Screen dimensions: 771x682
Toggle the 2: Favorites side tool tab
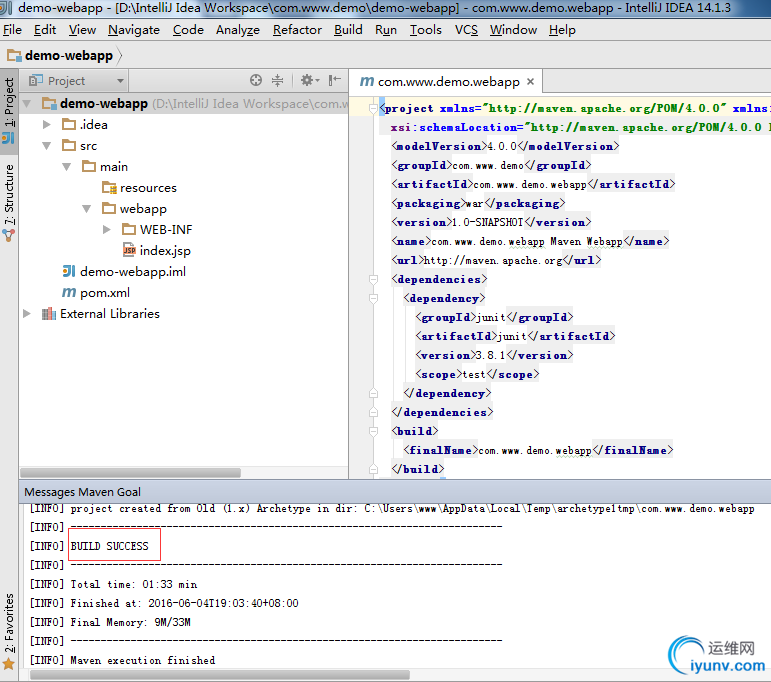coord(9,631)
